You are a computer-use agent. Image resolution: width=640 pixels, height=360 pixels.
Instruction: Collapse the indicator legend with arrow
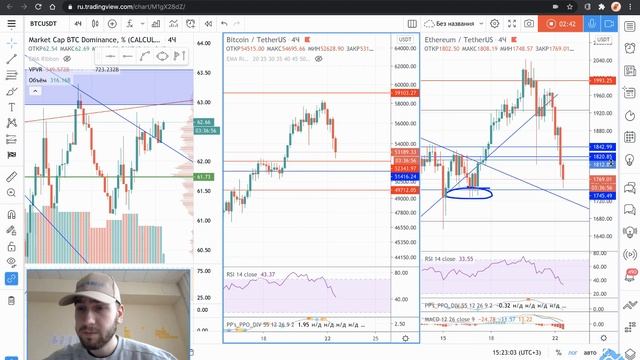click(x=35, y=91)
